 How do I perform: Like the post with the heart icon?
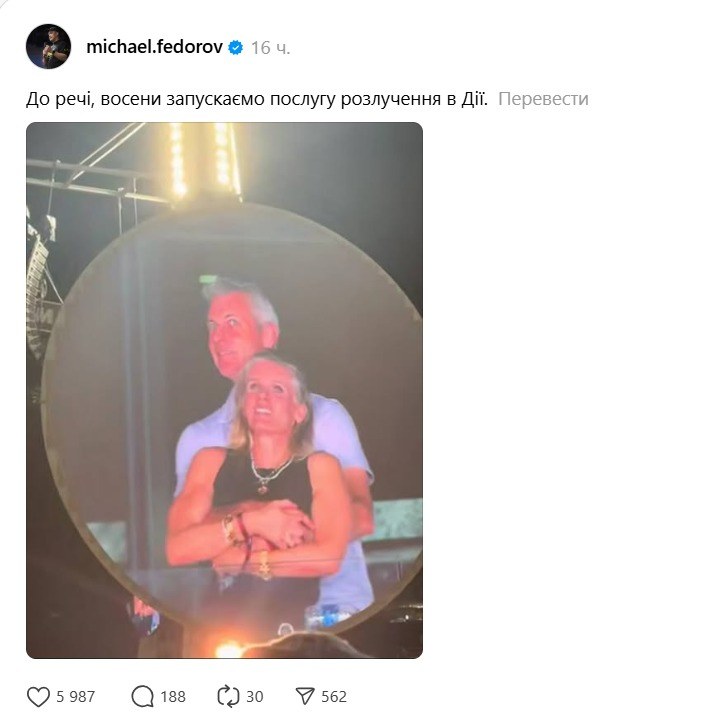click(x=38, y=696)
